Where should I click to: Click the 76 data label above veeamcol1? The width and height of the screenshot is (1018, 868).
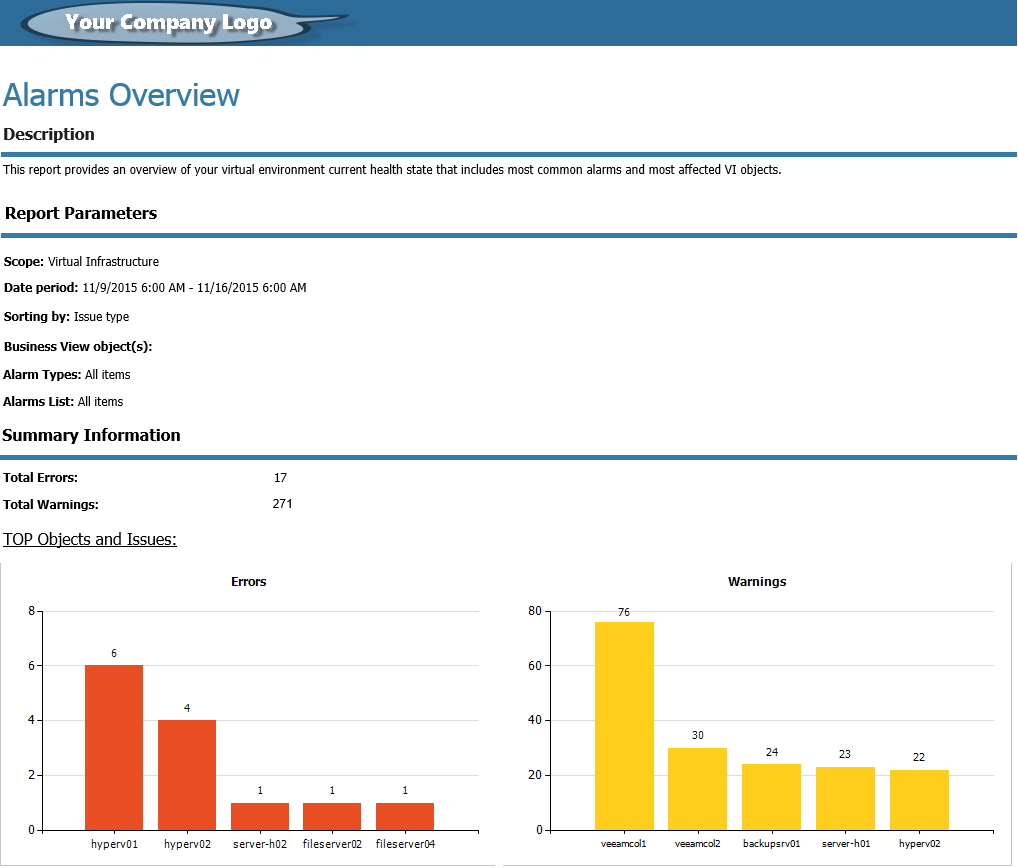tap(624, 612)
